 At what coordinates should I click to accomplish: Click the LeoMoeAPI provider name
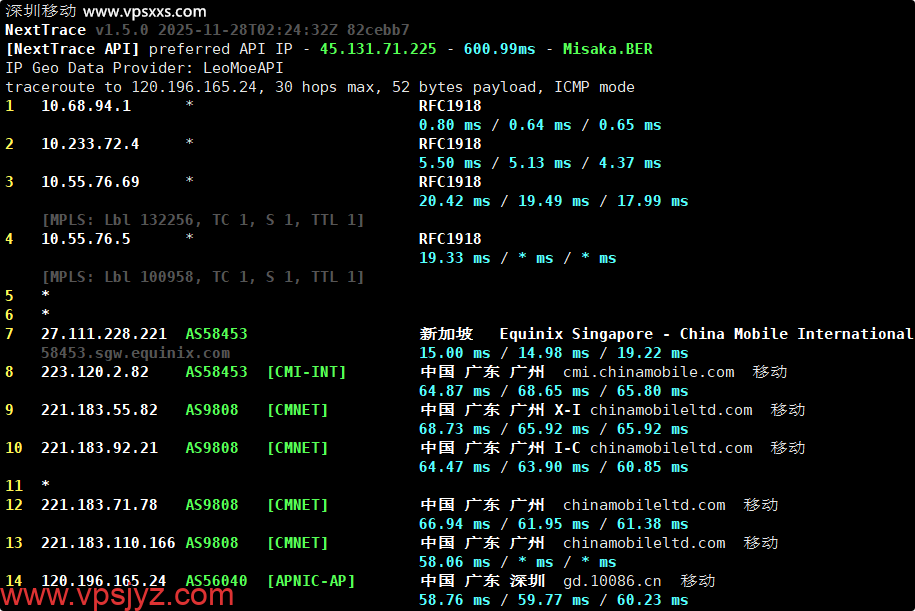point(239,68)
